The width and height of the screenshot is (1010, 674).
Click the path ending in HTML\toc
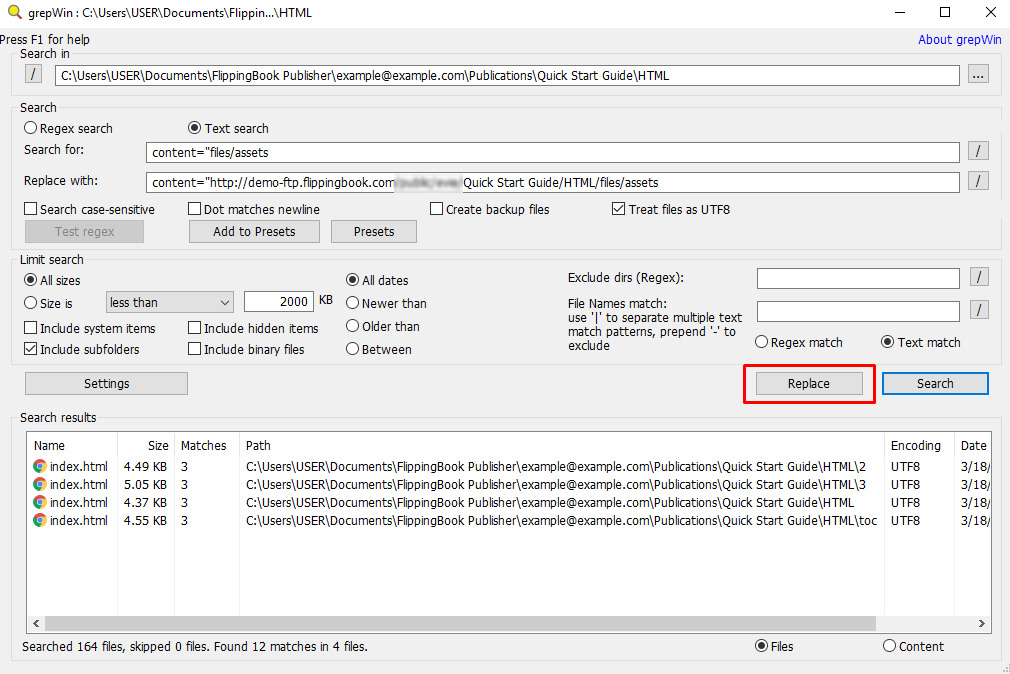[x=561, y=521]
